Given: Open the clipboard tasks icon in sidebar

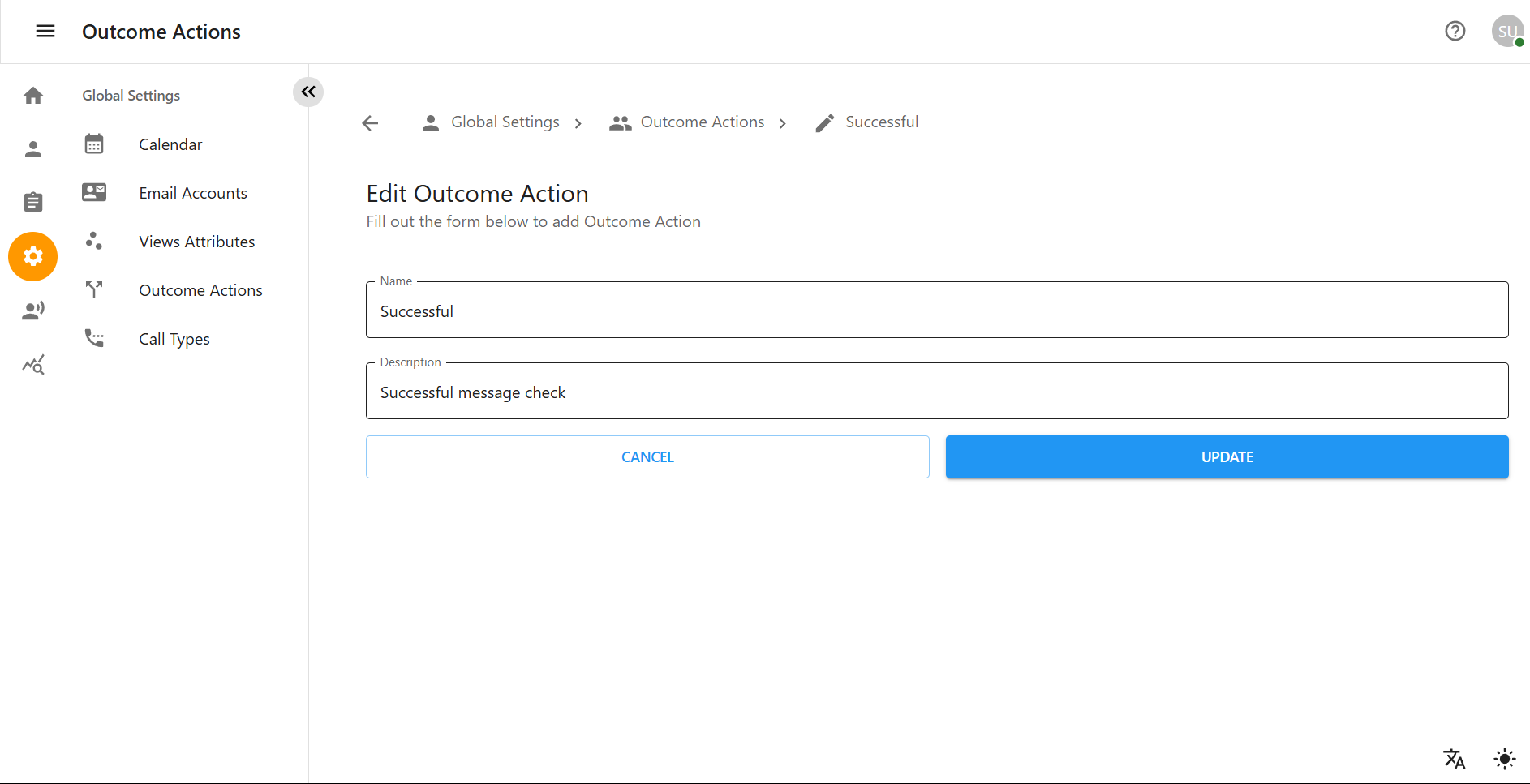Looking at the screenshot, I should tap(33, 202).
